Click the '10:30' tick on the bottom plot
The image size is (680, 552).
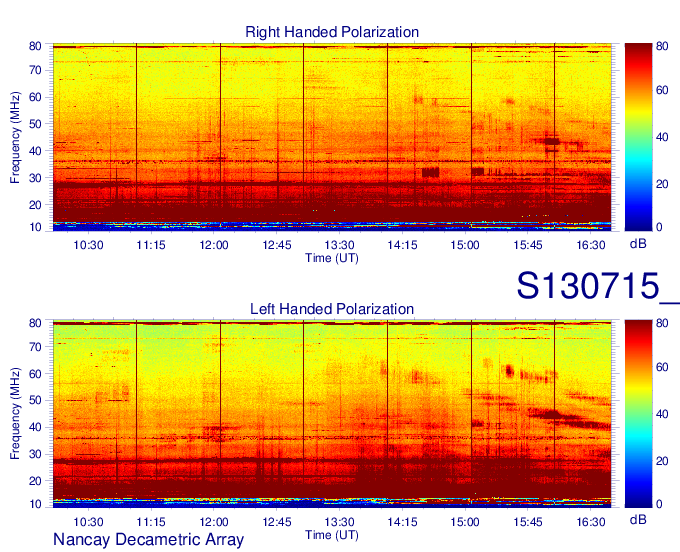tap(88, 522)
